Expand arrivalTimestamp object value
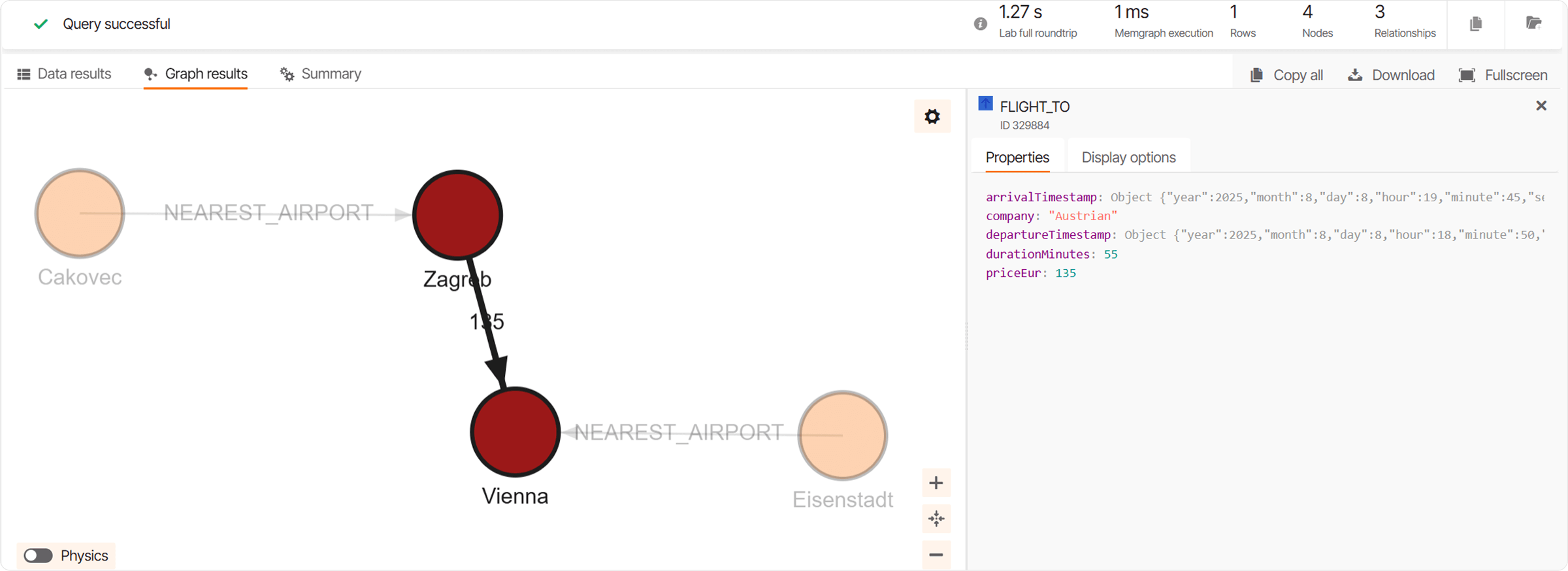This screenshot has width=1568, height=571. (1326, 197)
